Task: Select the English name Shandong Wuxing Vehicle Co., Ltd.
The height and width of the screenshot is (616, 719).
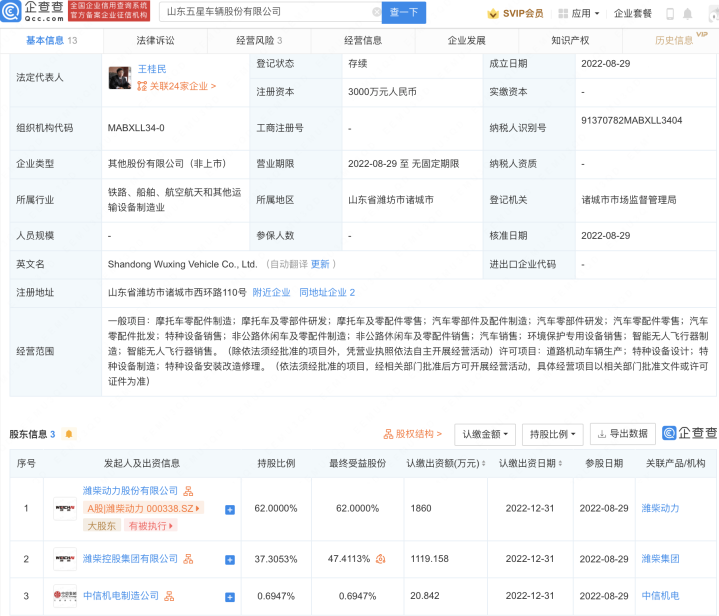Action: (x=183, y=264)
